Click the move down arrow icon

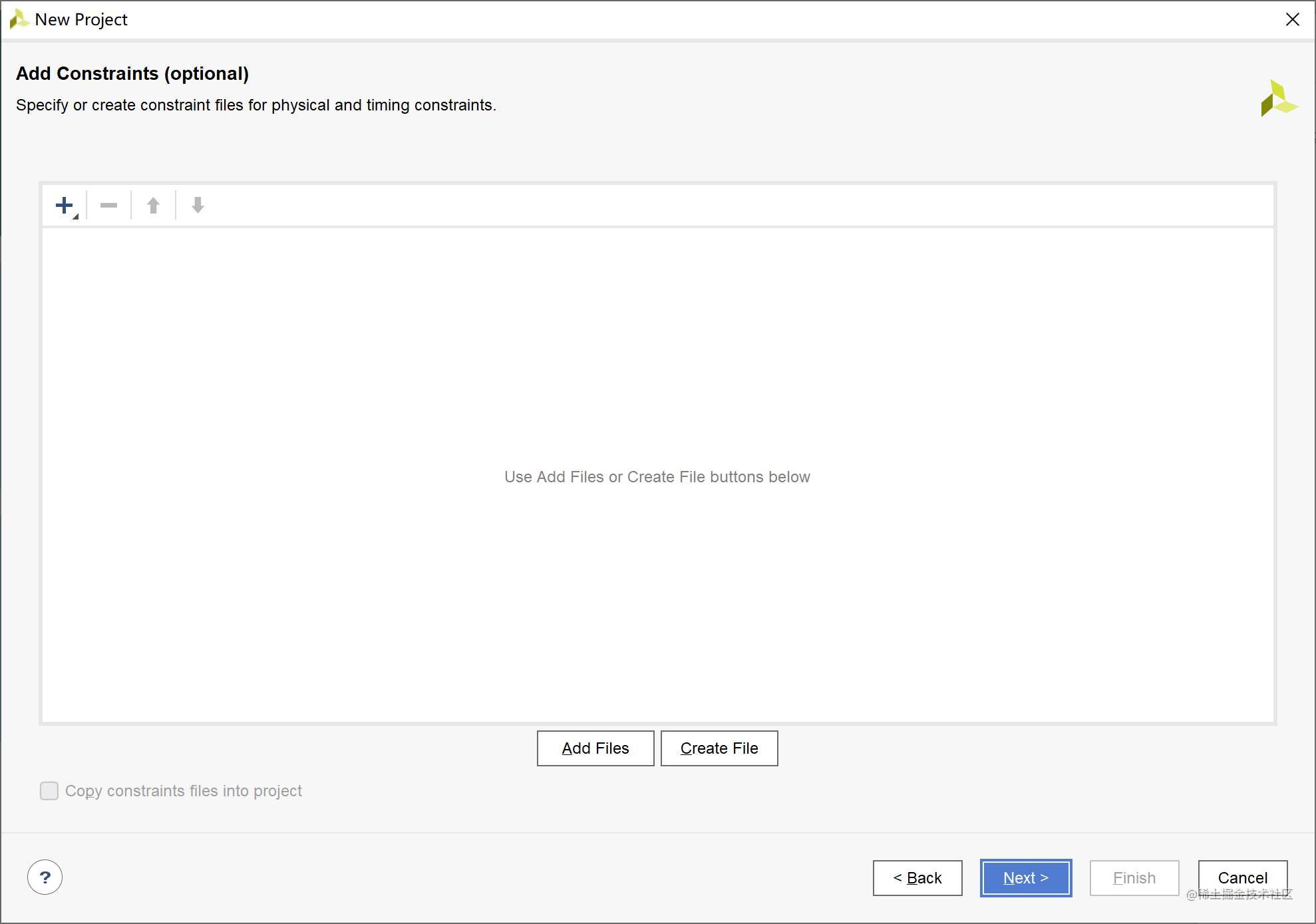click(198, 206)
